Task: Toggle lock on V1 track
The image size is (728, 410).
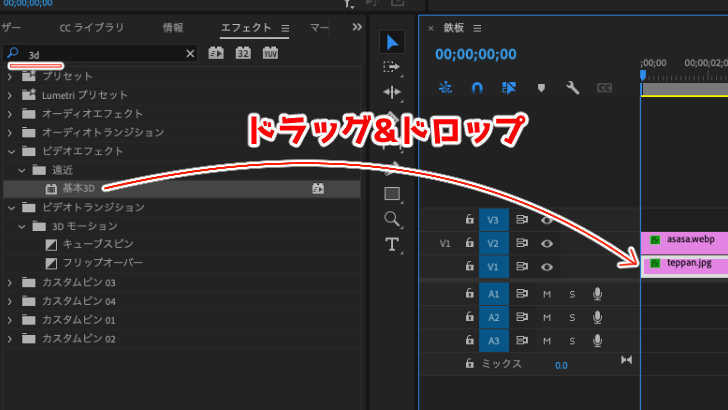Action: tap(469, 266)
